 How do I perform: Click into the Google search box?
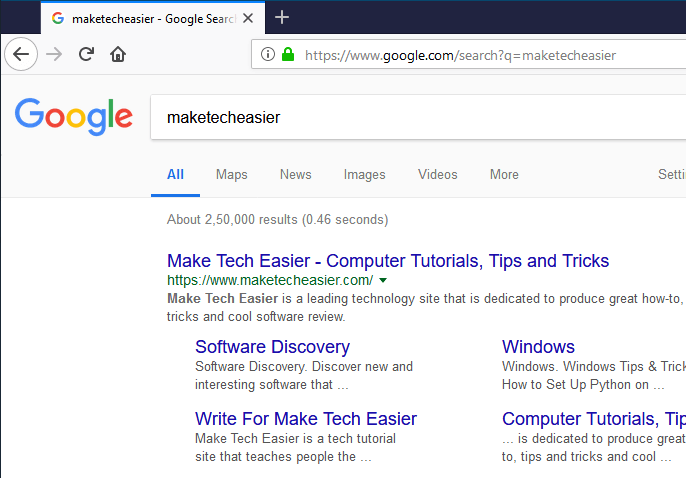click(418, 117)
